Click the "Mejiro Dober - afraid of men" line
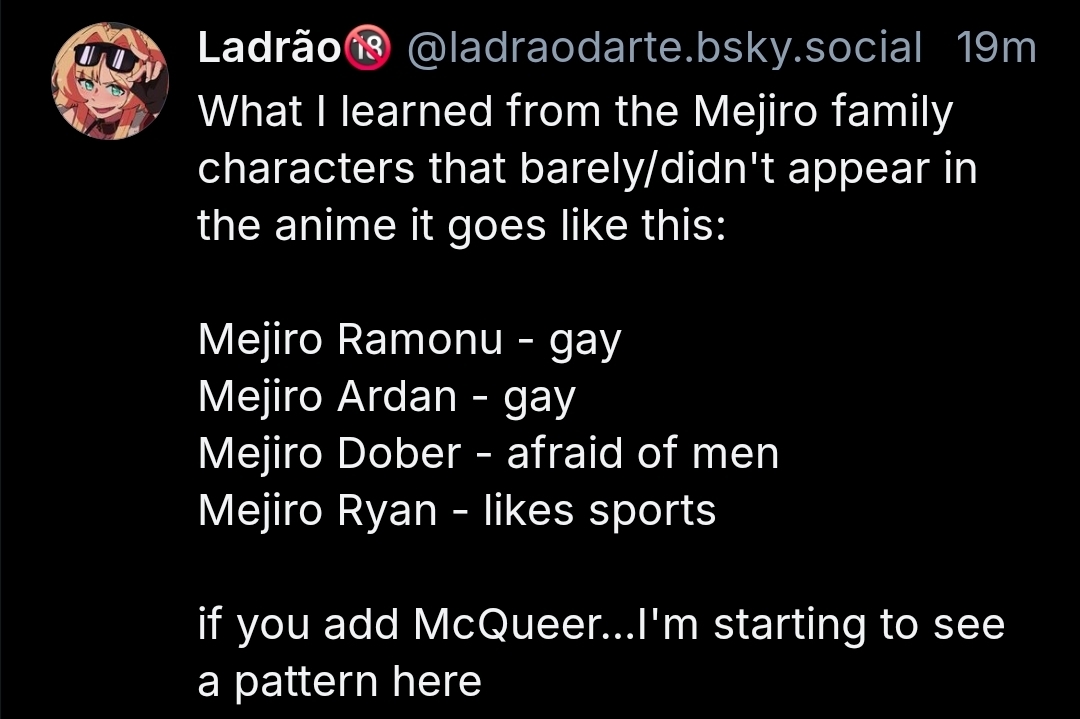 (488, 454)
